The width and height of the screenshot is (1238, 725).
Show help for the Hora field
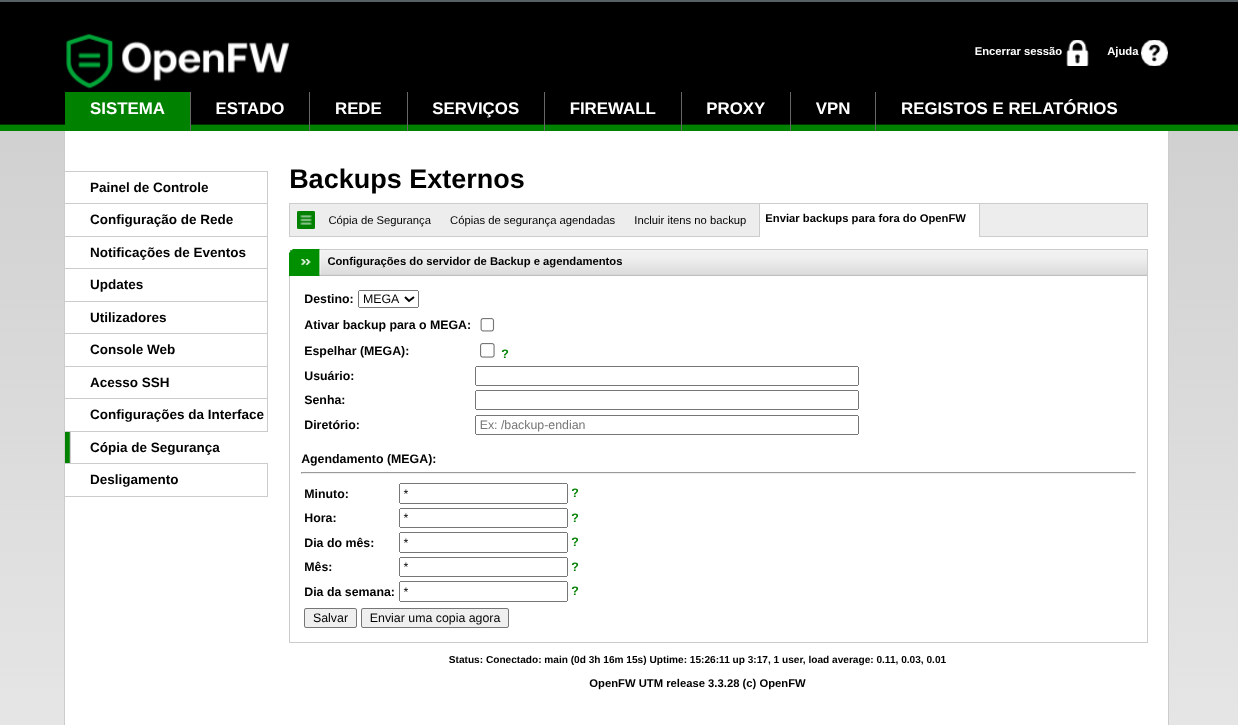pos(575,518)
